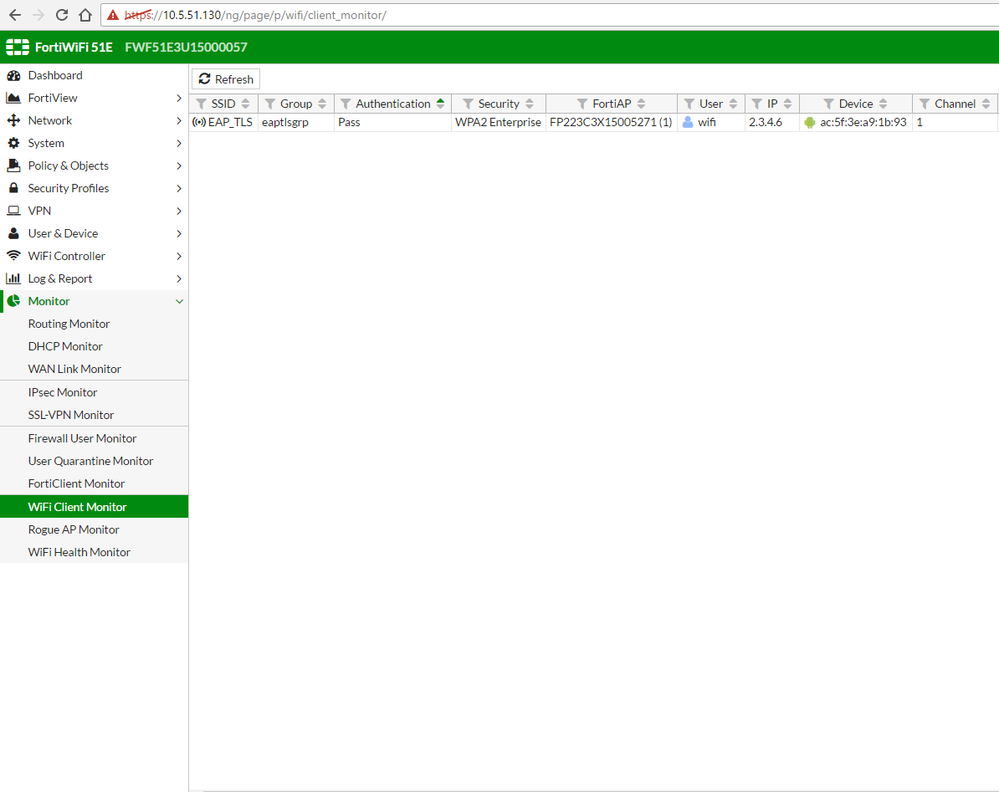
Task: Click the browser address bar URL
Action: (x=255, y=15)
